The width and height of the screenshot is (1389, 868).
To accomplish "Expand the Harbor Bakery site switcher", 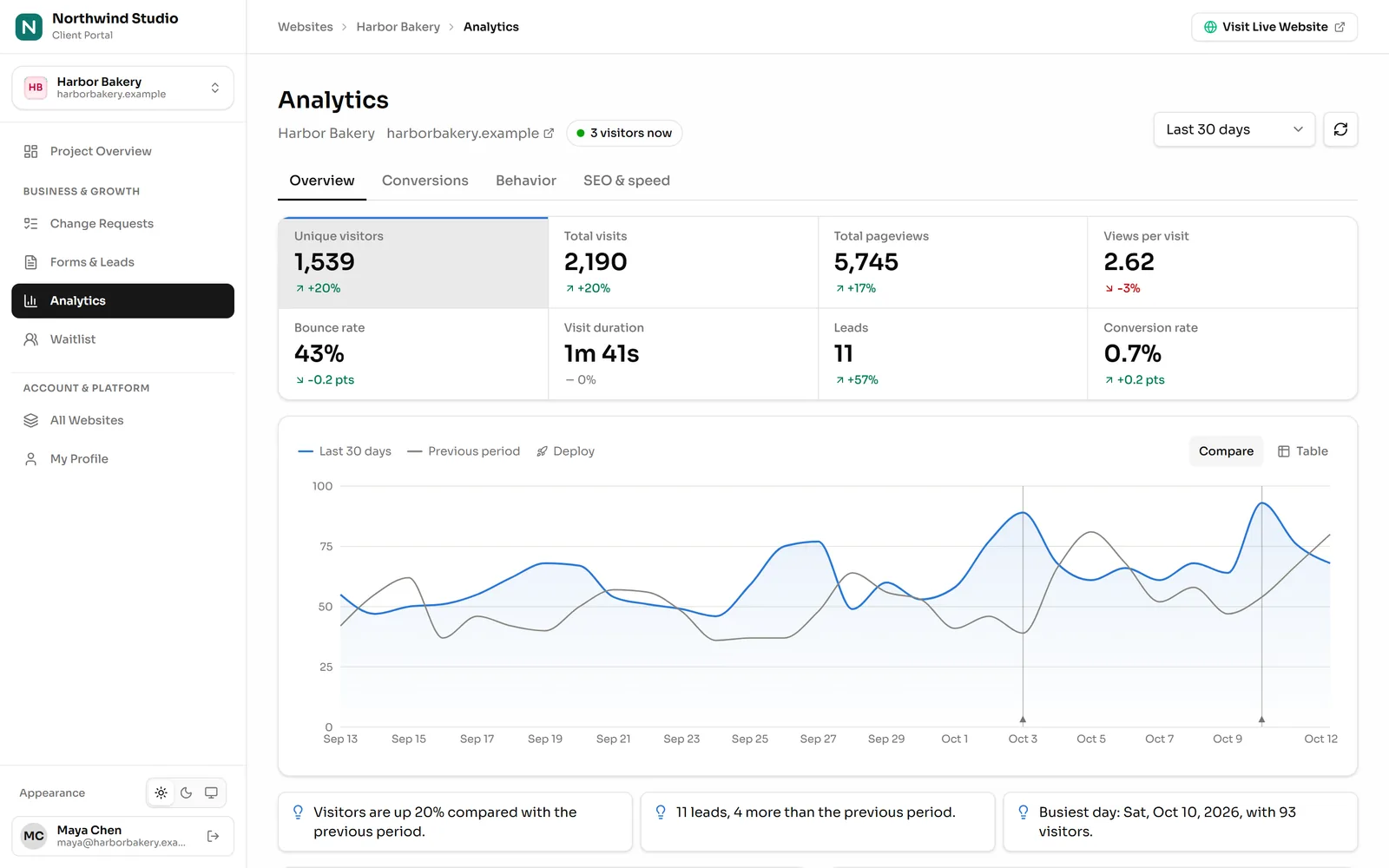I will tap(122, 88).
